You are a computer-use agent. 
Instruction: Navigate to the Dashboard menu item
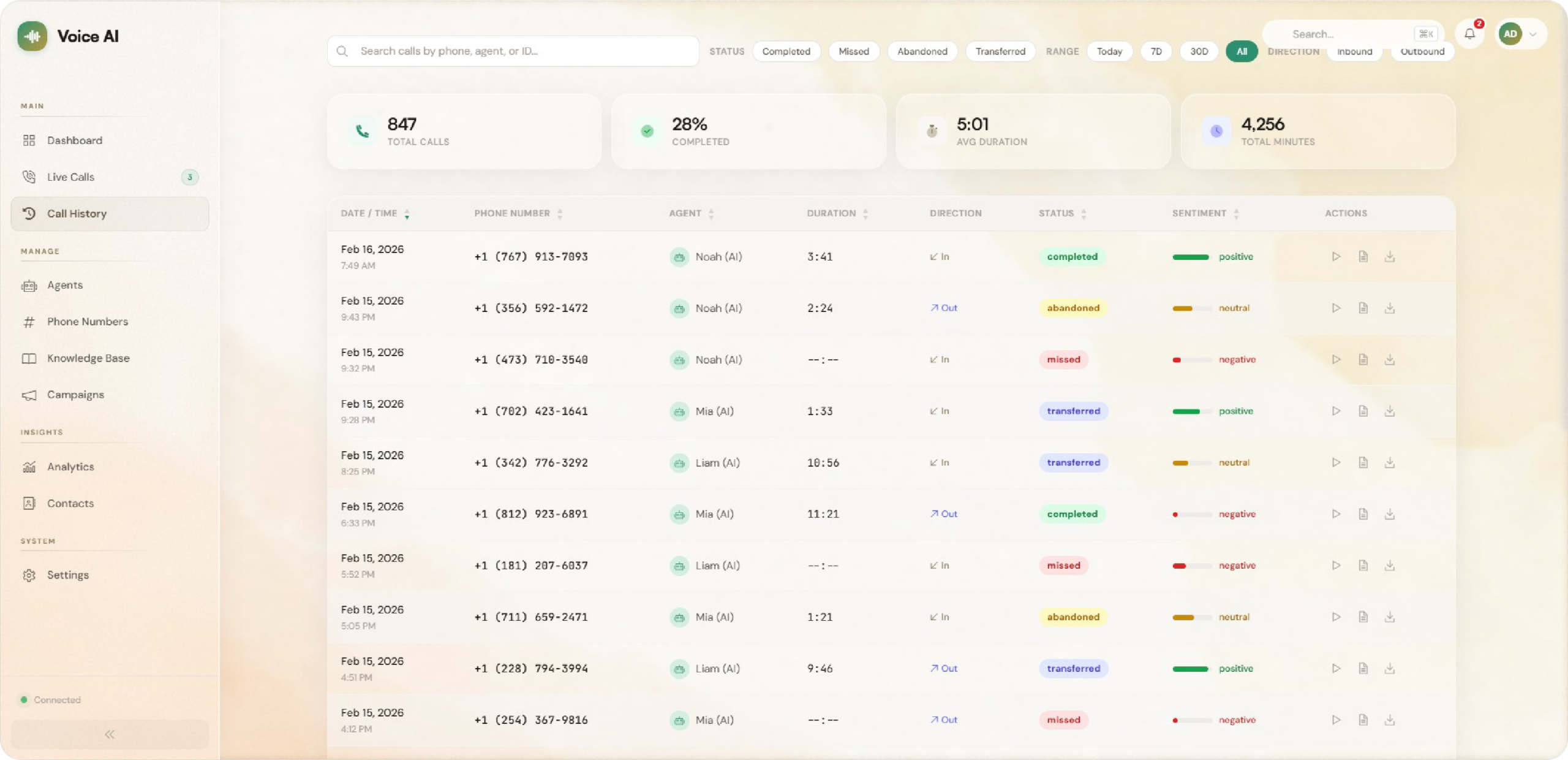pyautogui.click(x=74, y=140)
